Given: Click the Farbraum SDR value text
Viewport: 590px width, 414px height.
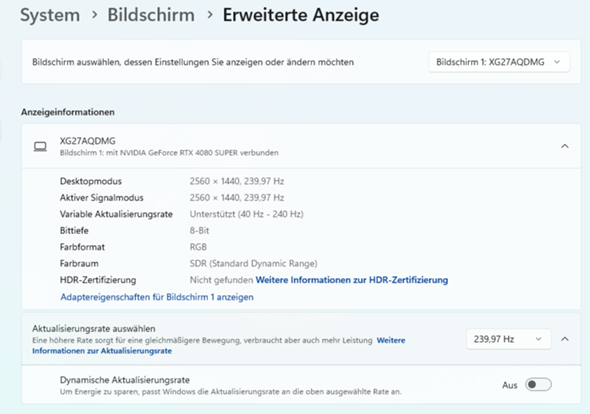Looking at the screenshot, I should click(x=253, y=263).
